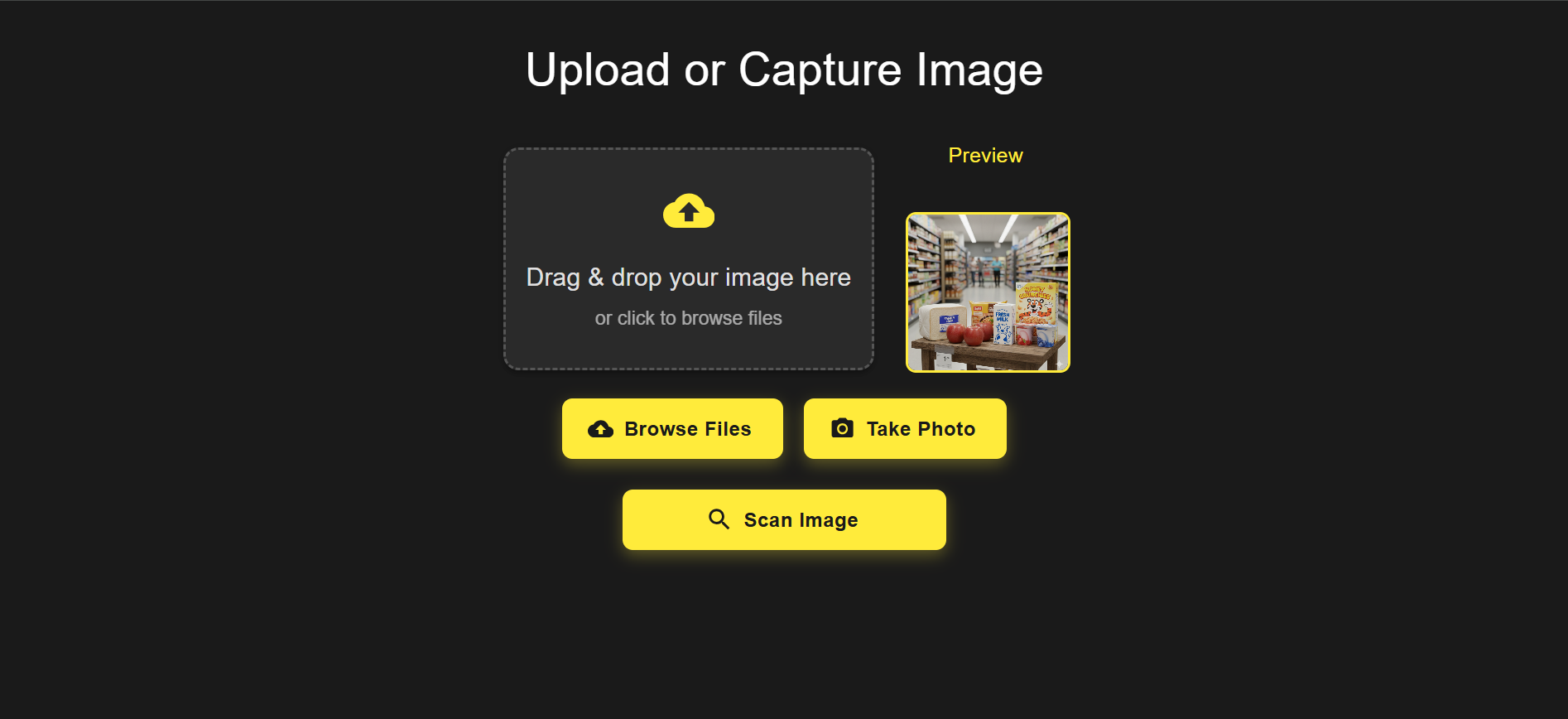Click the magnifying glass icon on Scan Image
Image resolution: width=1568 pixels, height=719 pixels.
pyautogui.click(x=719, y=519)
